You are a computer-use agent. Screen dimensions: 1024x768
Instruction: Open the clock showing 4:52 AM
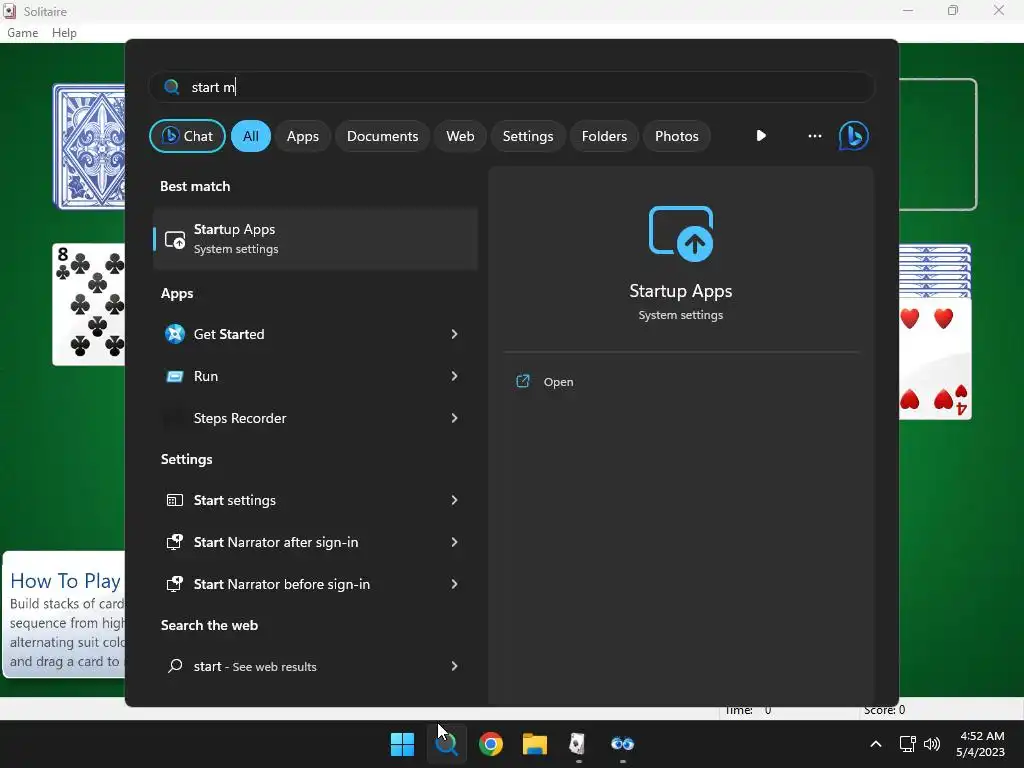[x=980, y=744]
